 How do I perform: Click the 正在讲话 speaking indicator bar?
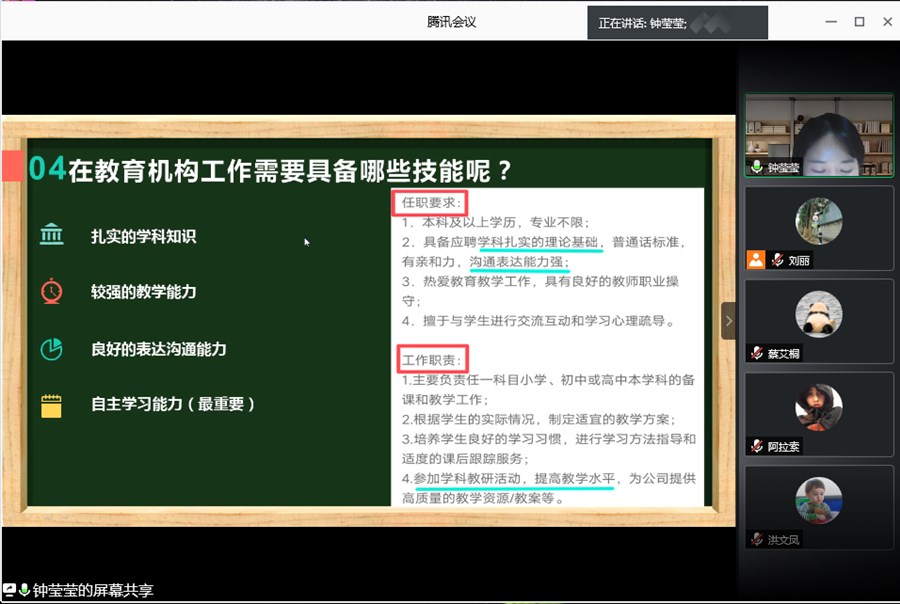(679, 22)
